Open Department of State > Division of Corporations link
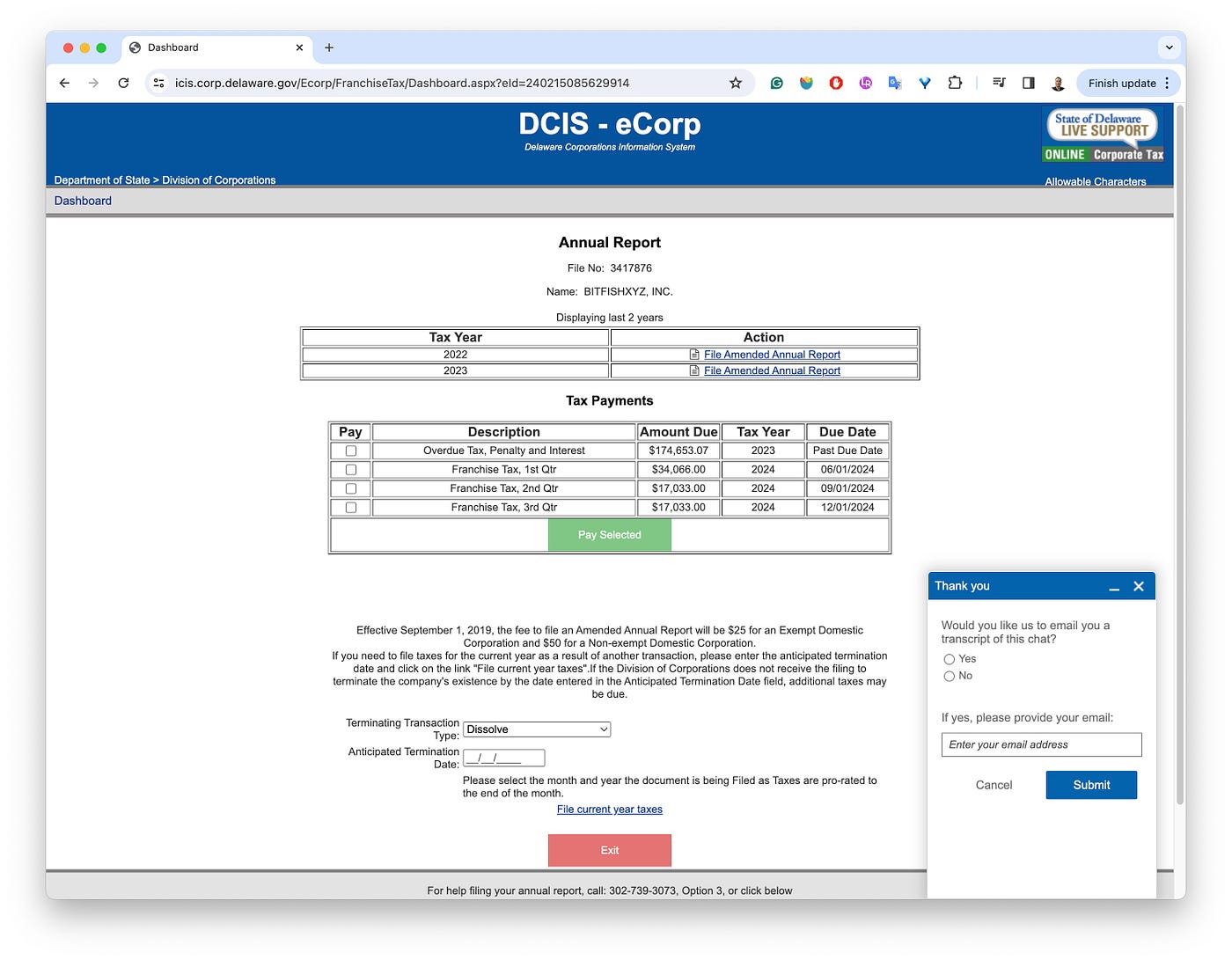Viewport: 1232px width, 960px height. tap(165, 180)
